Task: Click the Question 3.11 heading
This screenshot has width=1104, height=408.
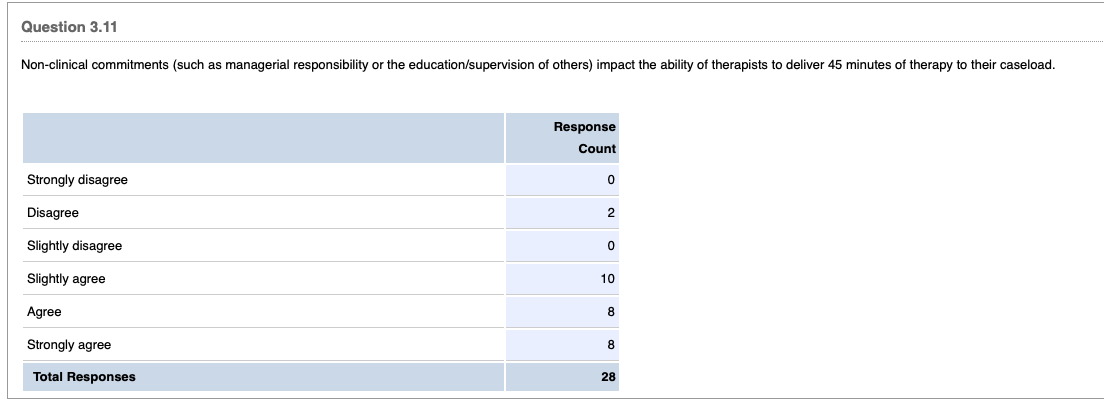Action: tap(69, 27)
